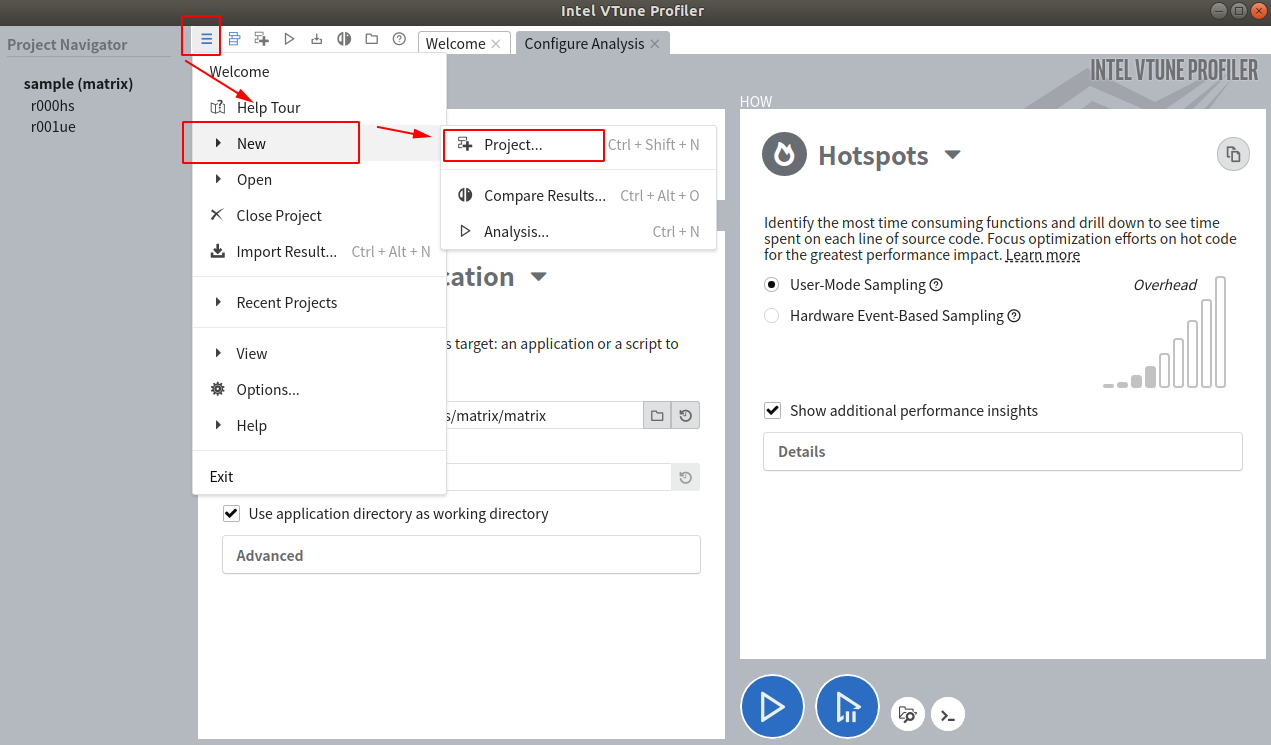The width and height of the screenshot is (1271, 745).
Task: Select Project... in New submenu
Action: [x=578, y=145]
